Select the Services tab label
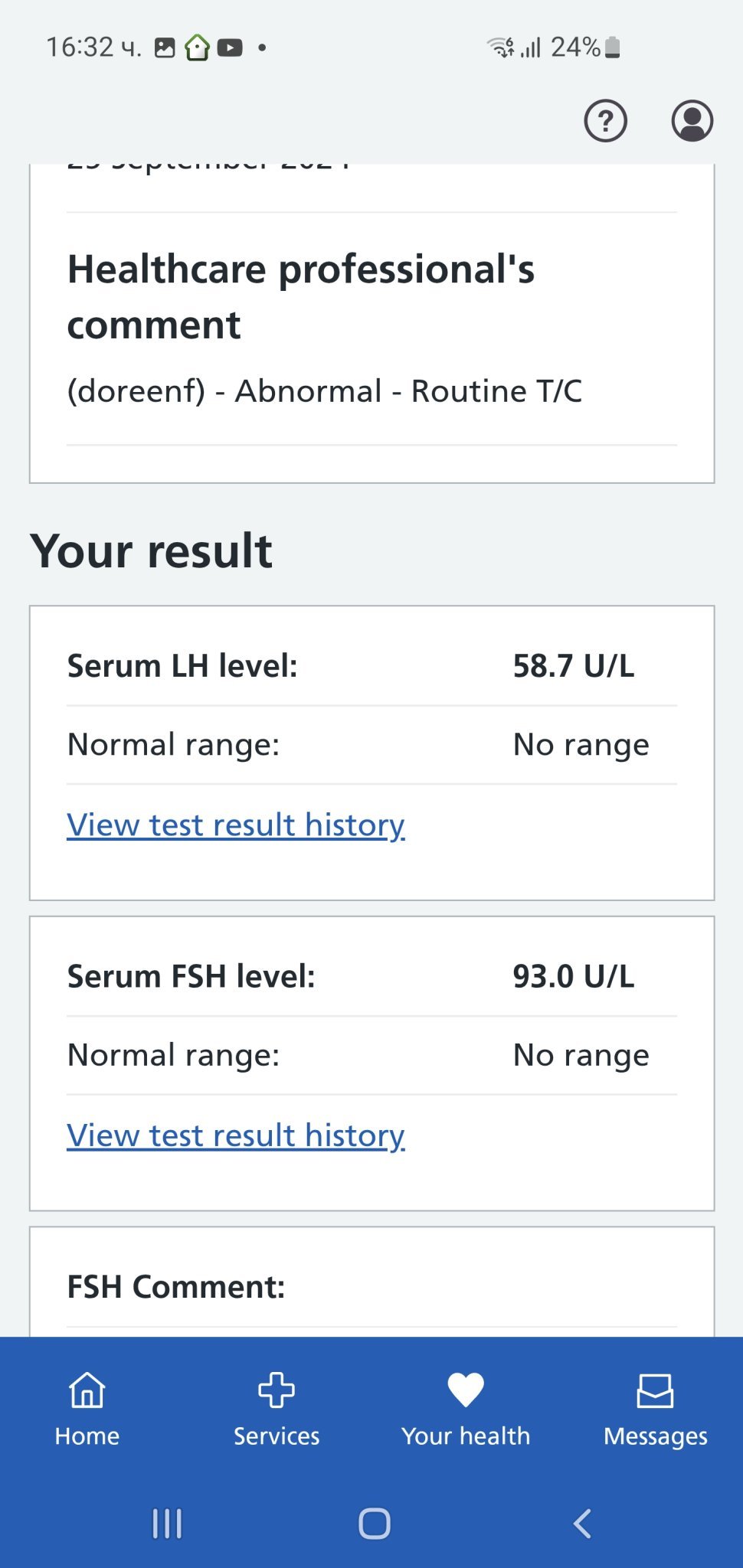The width and height of the screenshot is (743, 1568). [277, 1436]
